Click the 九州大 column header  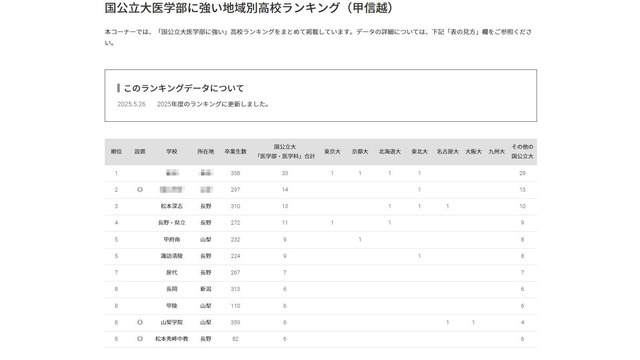tap(497, 151)
